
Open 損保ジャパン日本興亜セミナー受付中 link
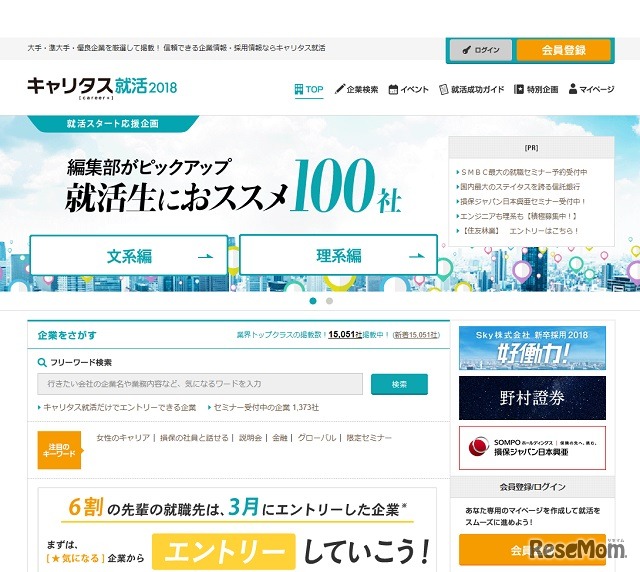pyautogui.click(x=523, y=202)
